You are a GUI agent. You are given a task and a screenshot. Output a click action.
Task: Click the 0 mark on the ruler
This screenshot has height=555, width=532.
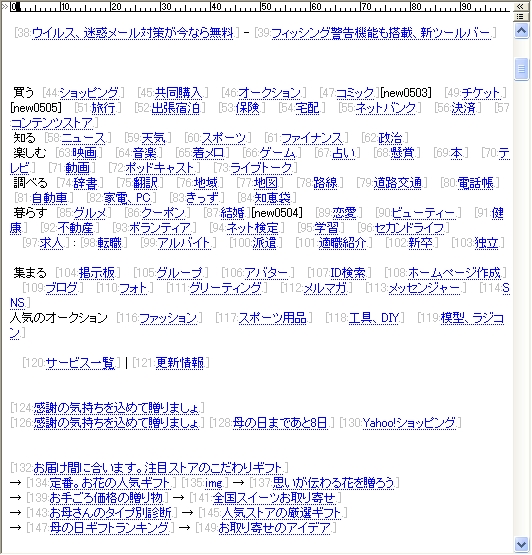[13, 6]
